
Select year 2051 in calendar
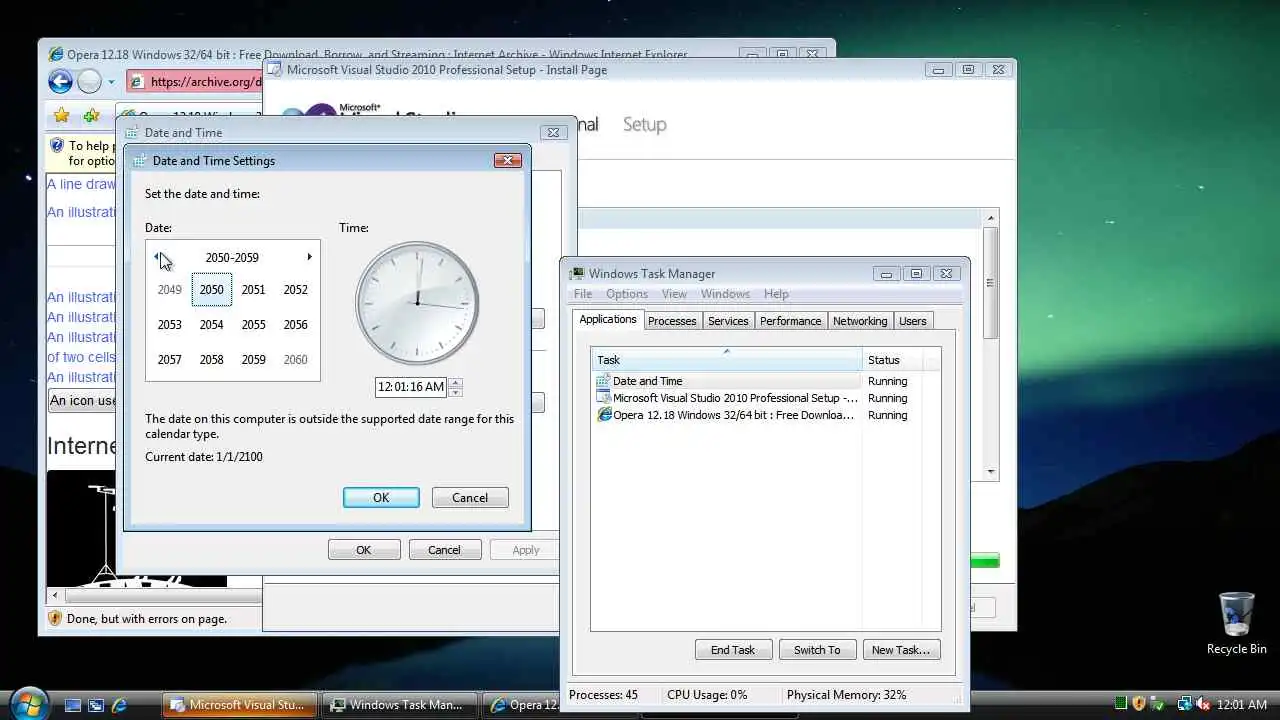[254, 290]
